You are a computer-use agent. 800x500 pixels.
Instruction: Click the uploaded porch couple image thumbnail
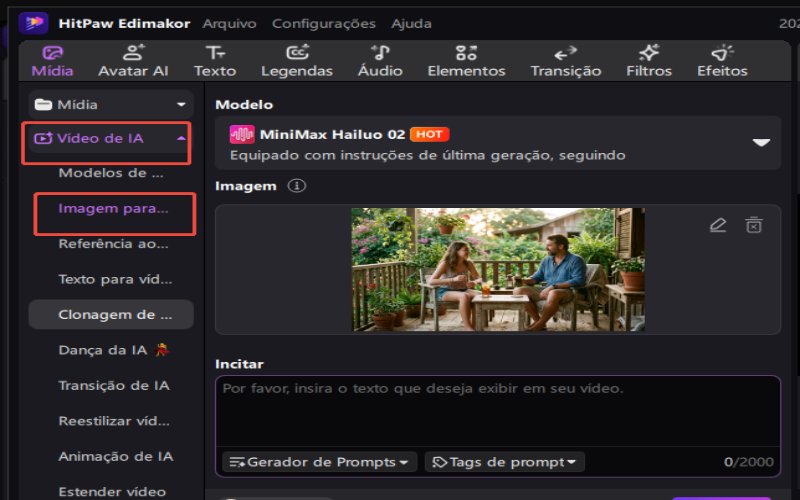(x=498, y=269)
